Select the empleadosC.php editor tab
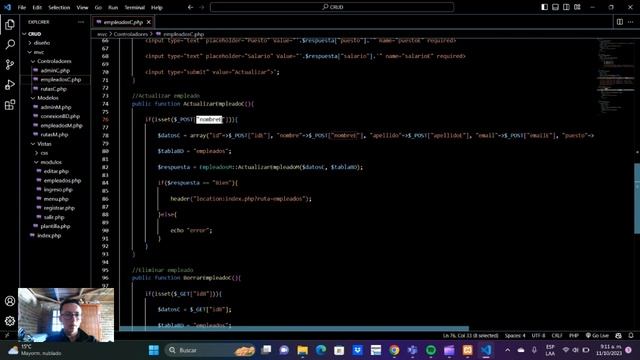 123,22
